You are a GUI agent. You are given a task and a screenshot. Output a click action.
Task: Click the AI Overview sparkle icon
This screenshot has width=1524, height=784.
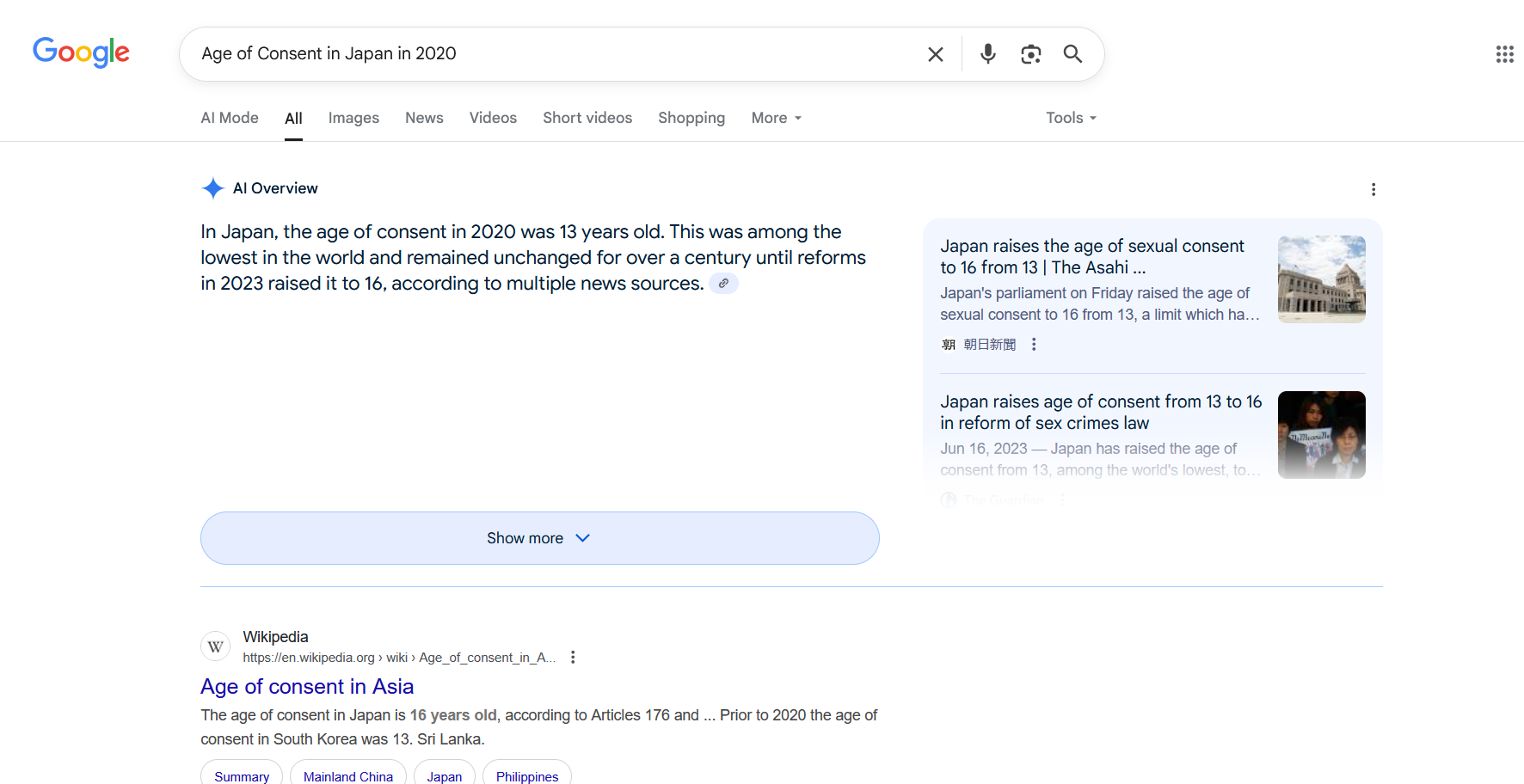pyautogui.click(x=212, y=188)
